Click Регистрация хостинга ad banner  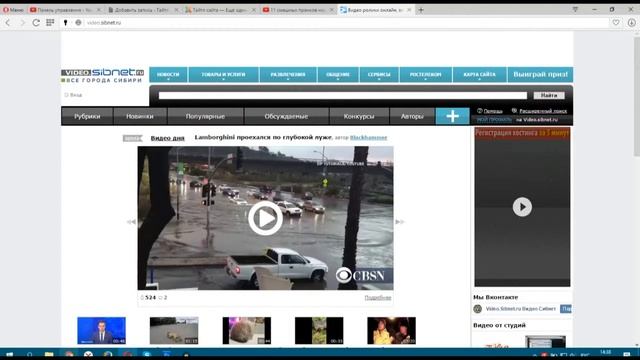pos(522,133)
